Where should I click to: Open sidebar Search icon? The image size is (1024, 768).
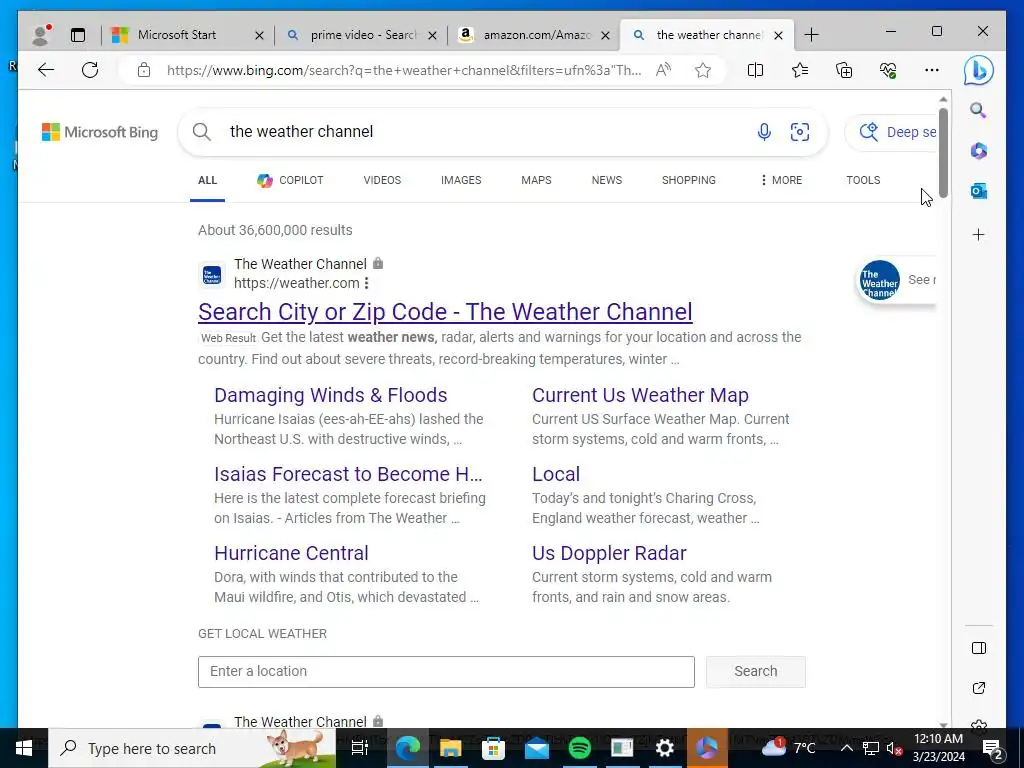click(x=978, y=110)
